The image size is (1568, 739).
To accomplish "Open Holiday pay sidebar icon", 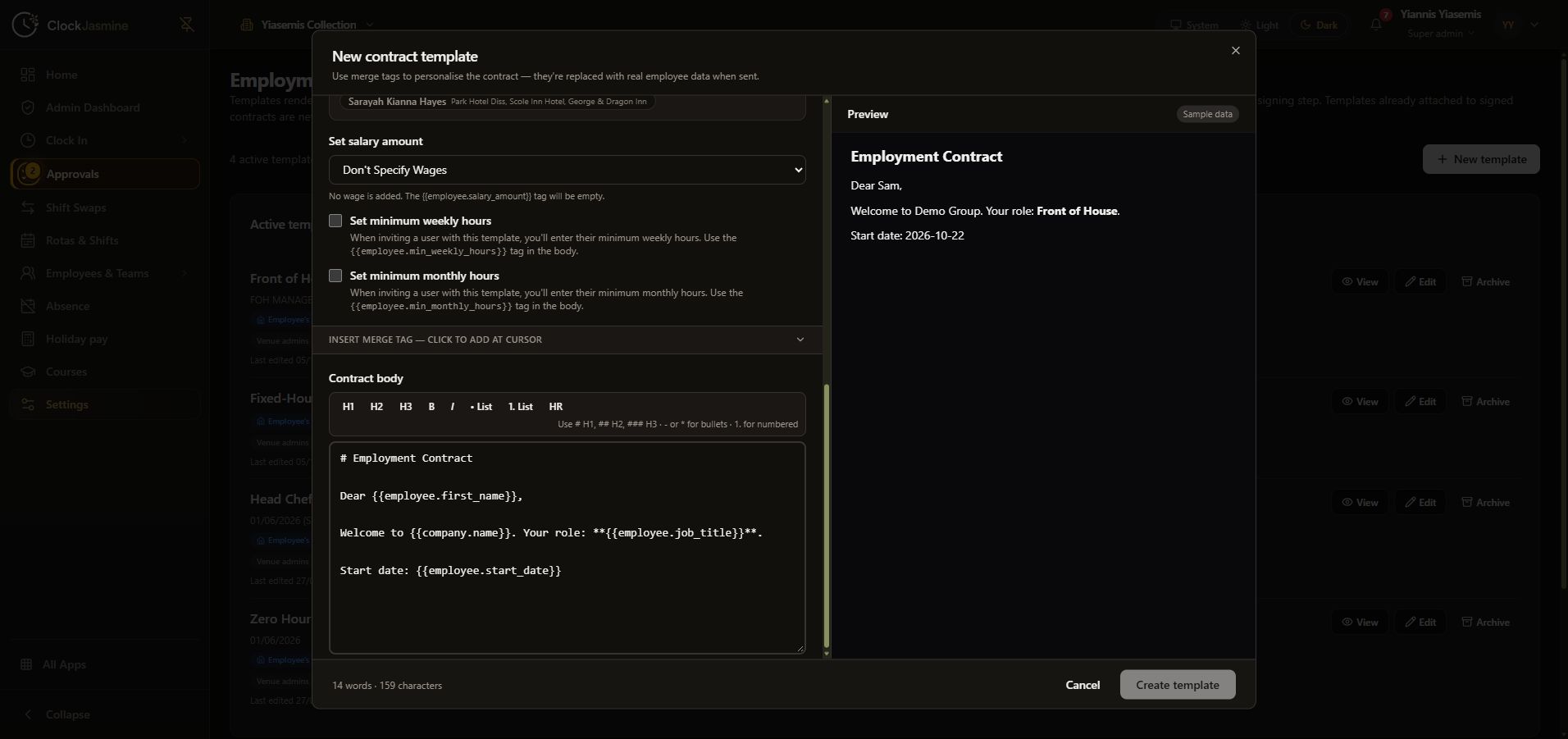I will pyautogui.click(x=28, y=339).
